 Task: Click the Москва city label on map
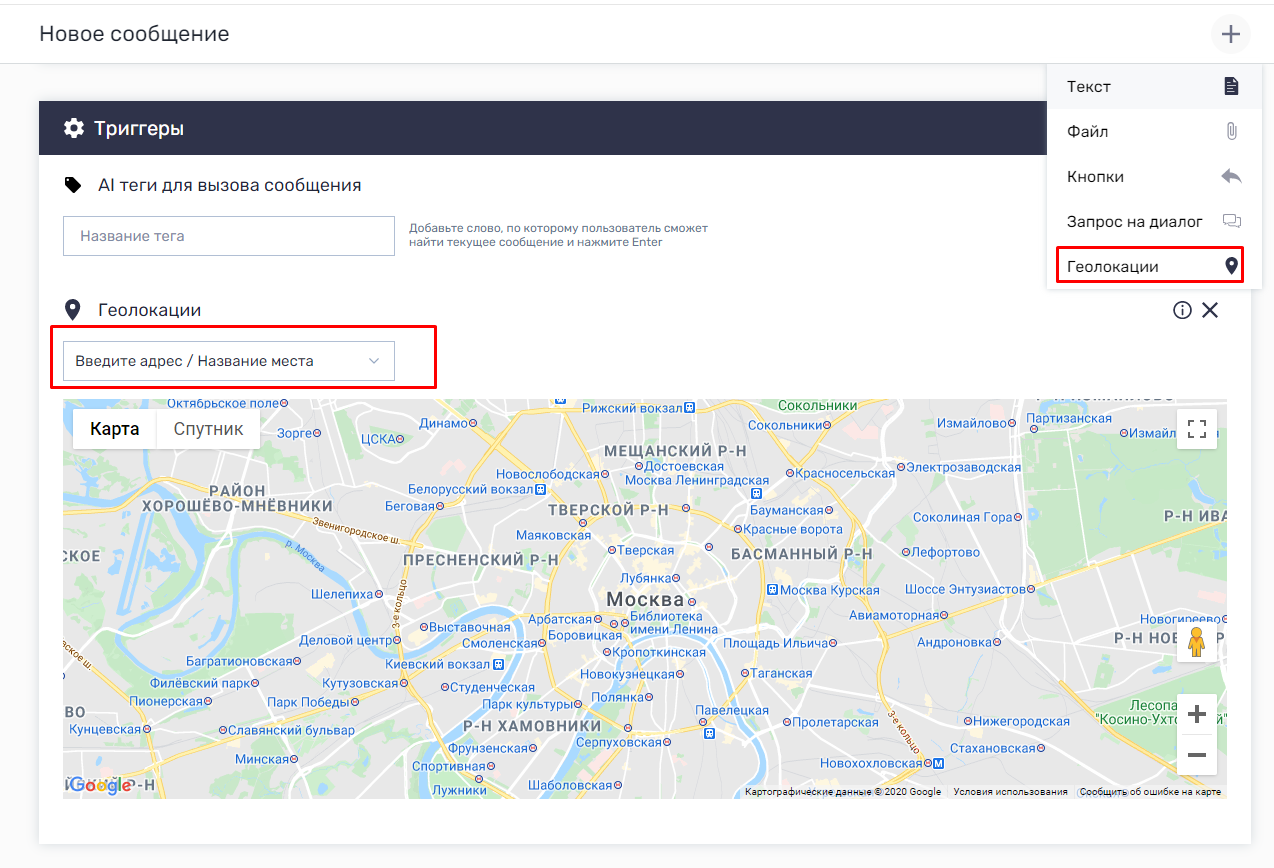pos(645,600)
